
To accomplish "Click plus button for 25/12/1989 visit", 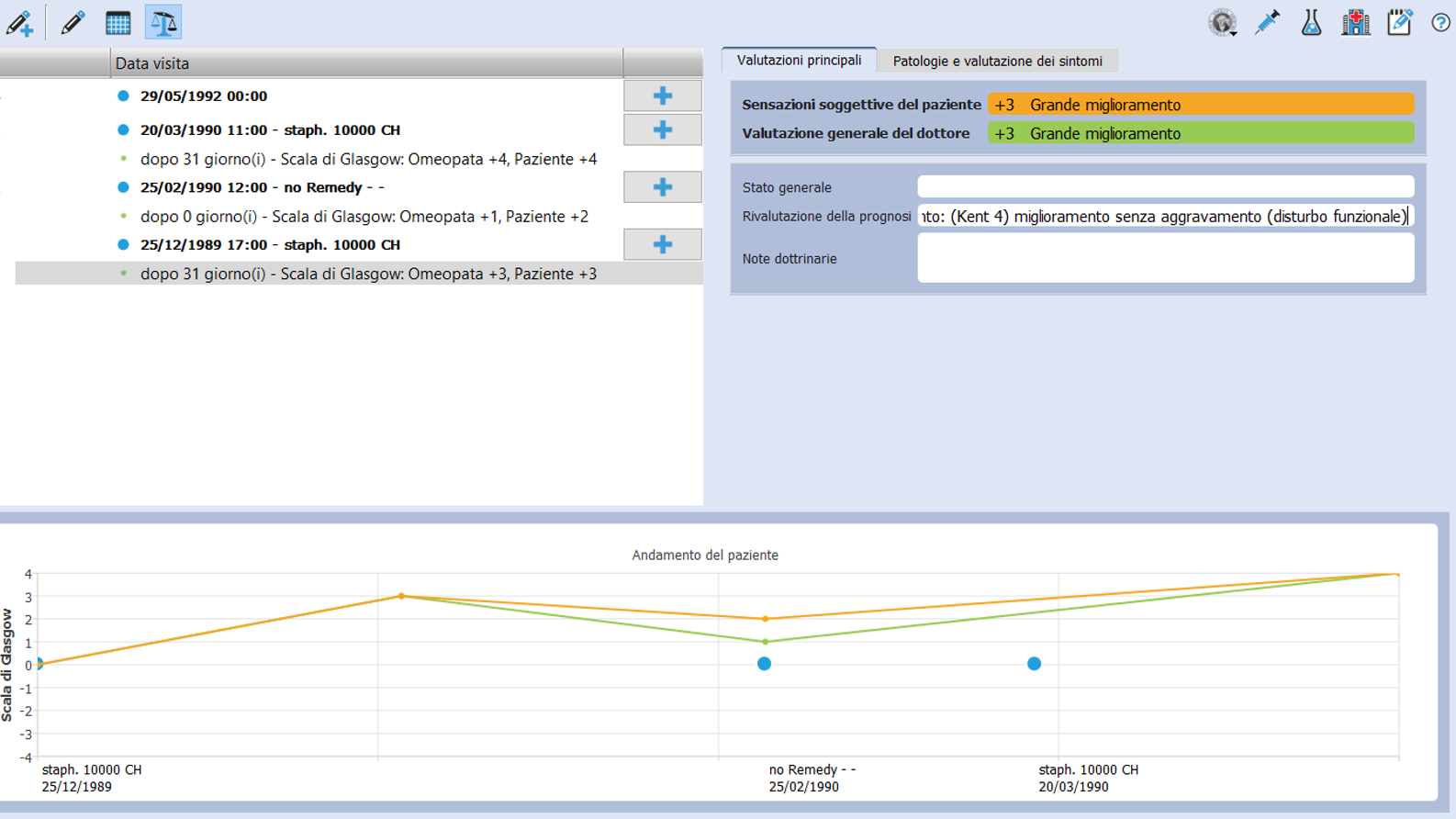I will [x=662, y=245].
